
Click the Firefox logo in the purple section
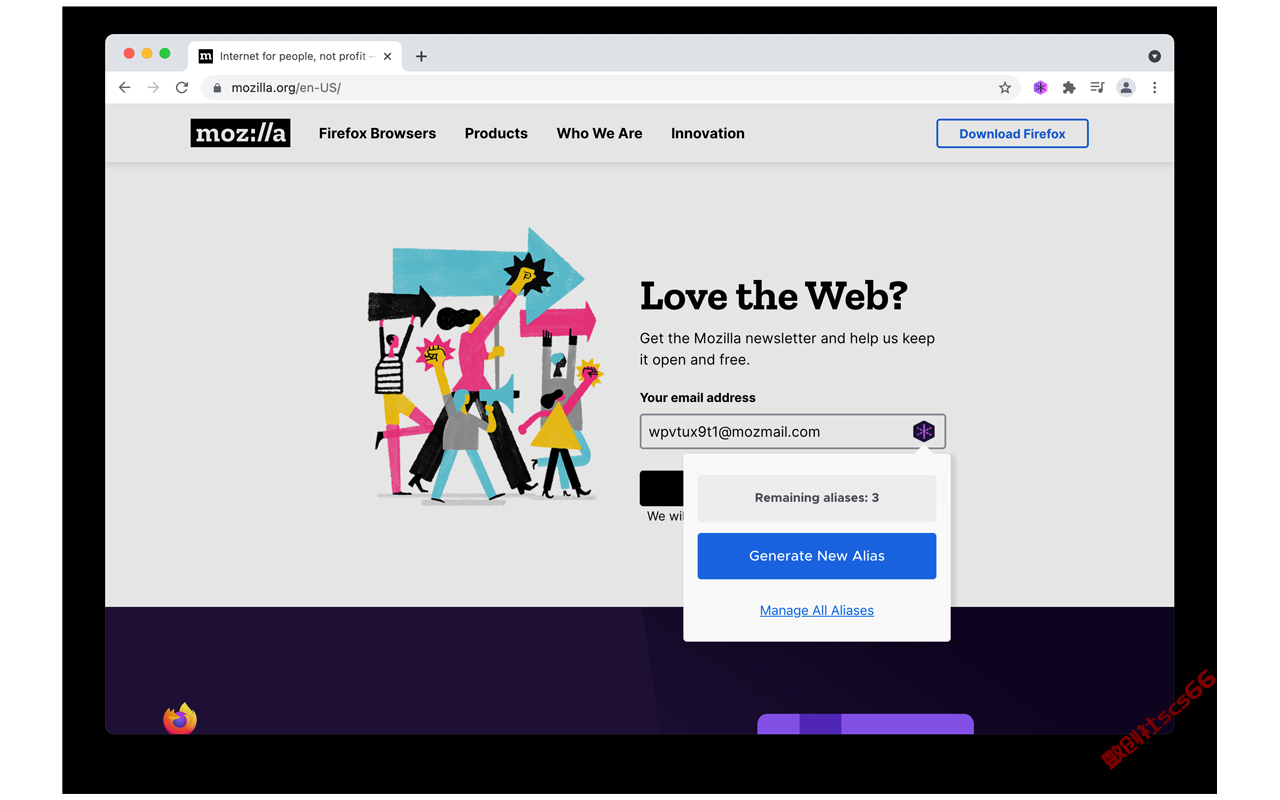click(x=180, y=718)
